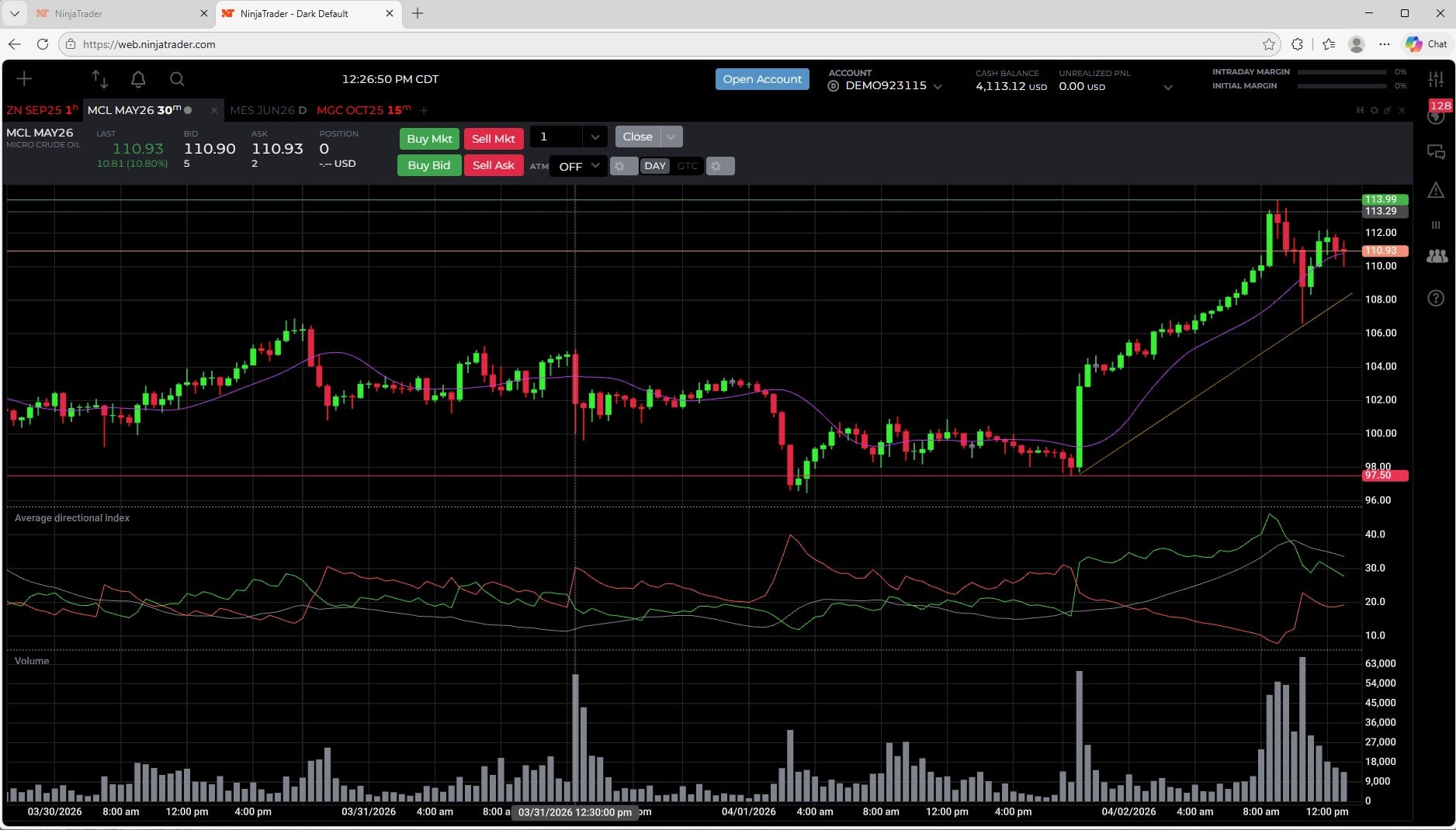Click the bell alerts icon
Screen dimensions: 1456x830
click(138, 79)
